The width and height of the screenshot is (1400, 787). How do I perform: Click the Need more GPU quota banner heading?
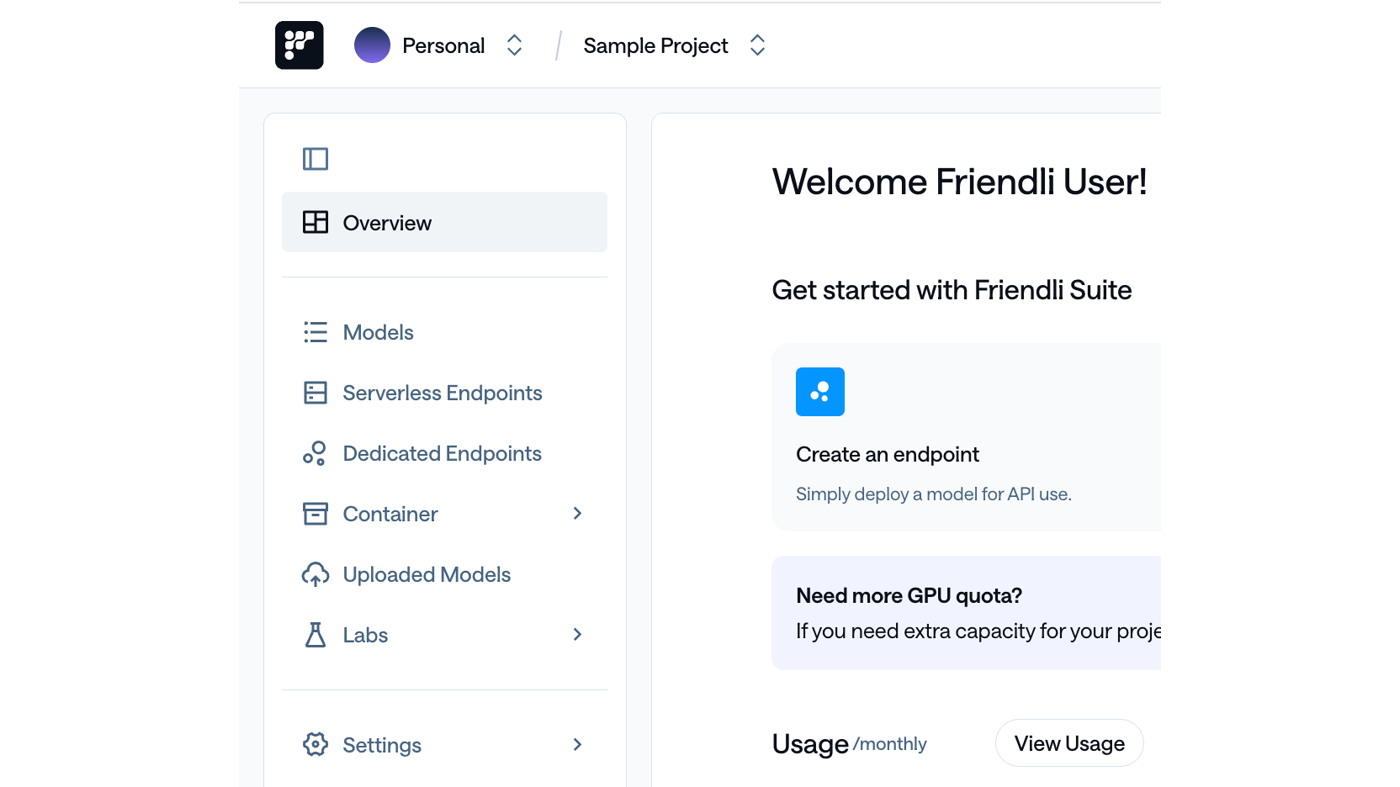point(909,596)
